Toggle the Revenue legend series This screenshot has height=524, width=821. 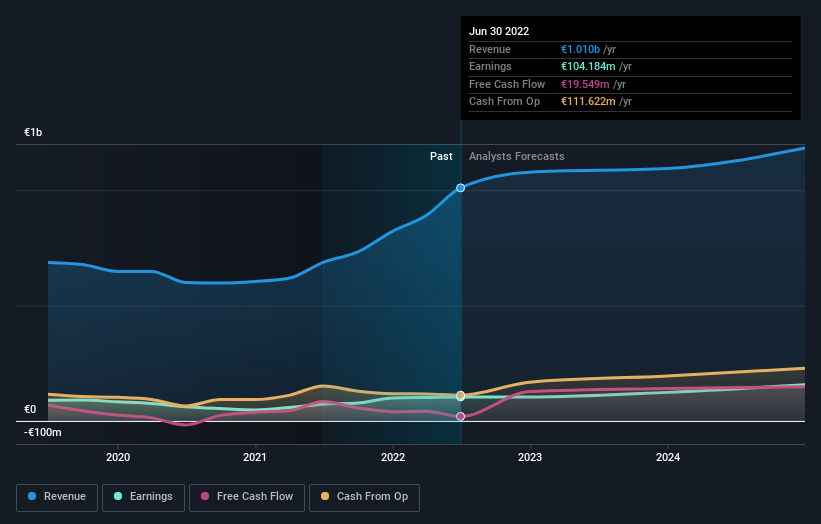pos(57,497)
